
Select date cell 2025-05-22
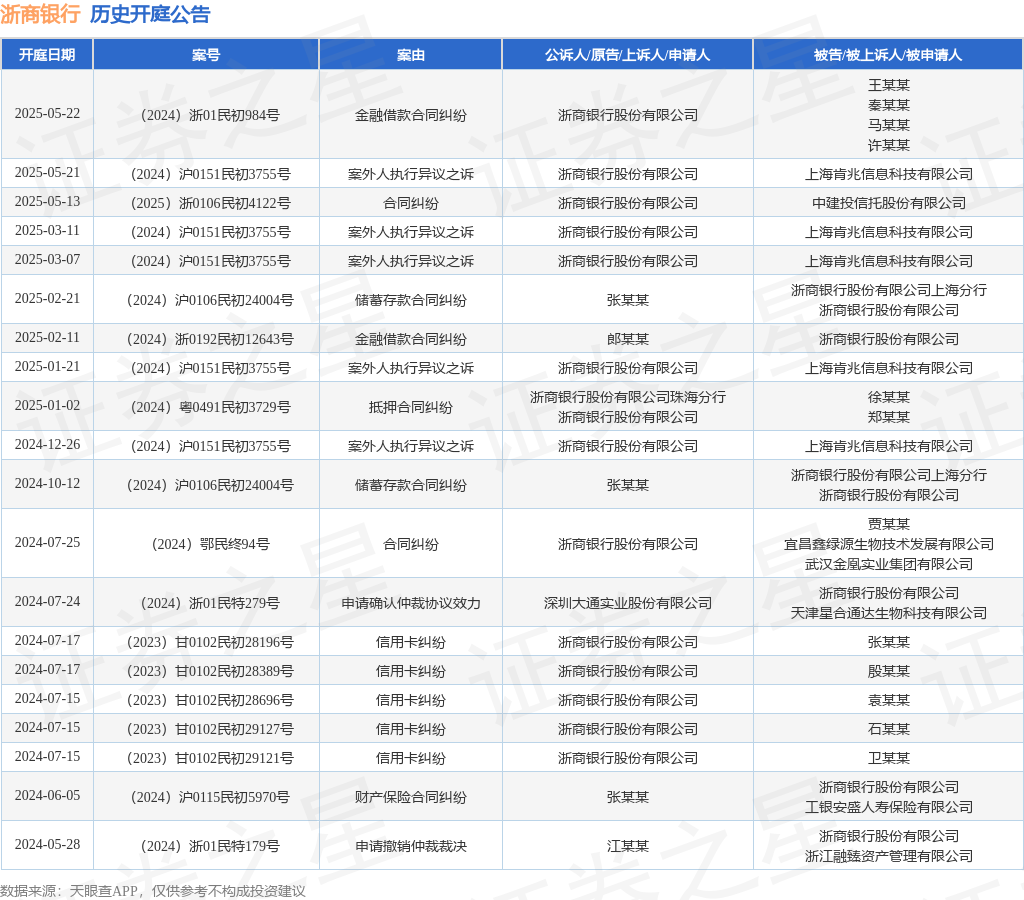(47, 114)
